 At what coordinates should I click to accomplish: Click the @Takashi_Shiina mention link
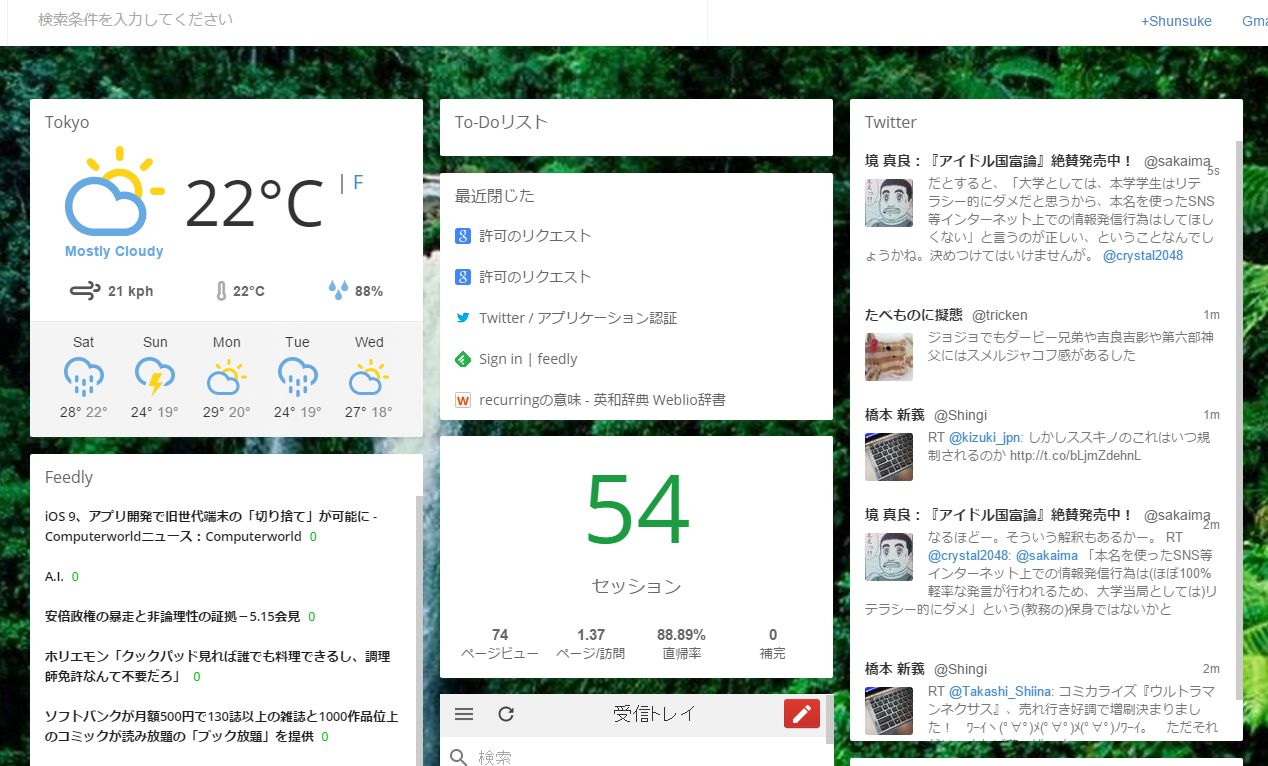tap(1000, 691)
